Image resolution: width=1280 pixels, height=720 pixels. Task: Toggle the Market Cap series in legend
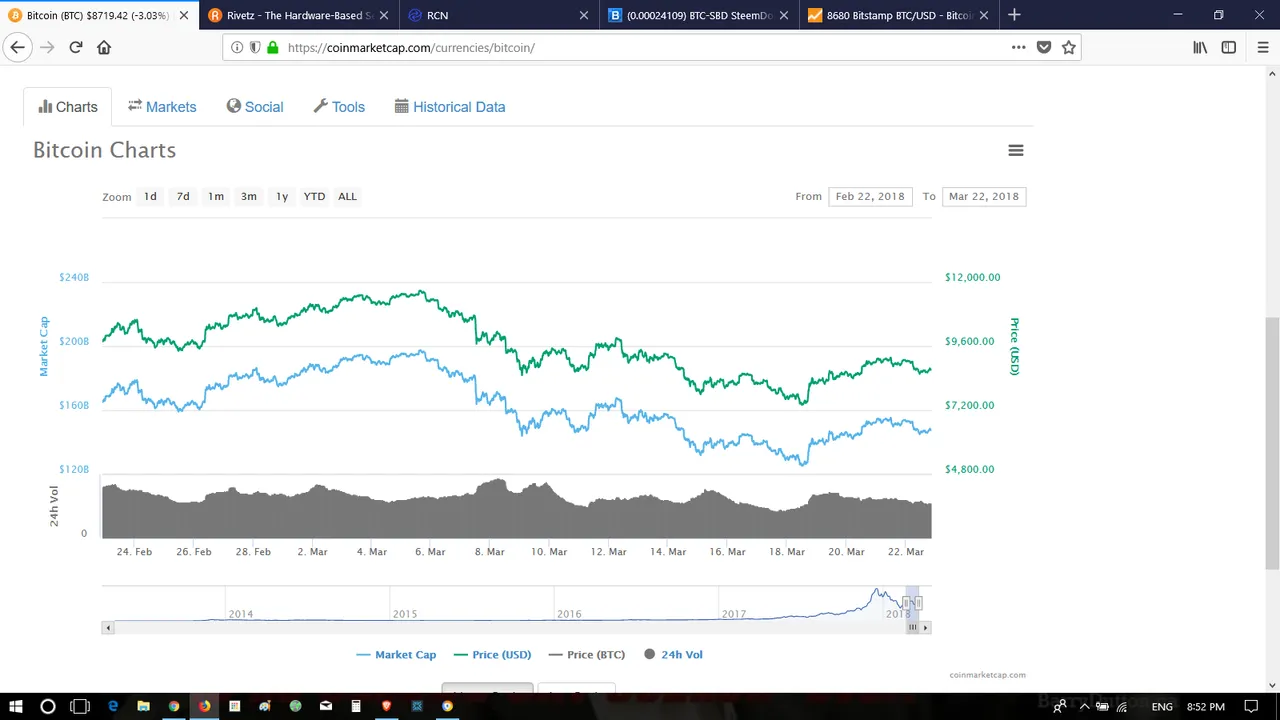(x=396, y=654)
